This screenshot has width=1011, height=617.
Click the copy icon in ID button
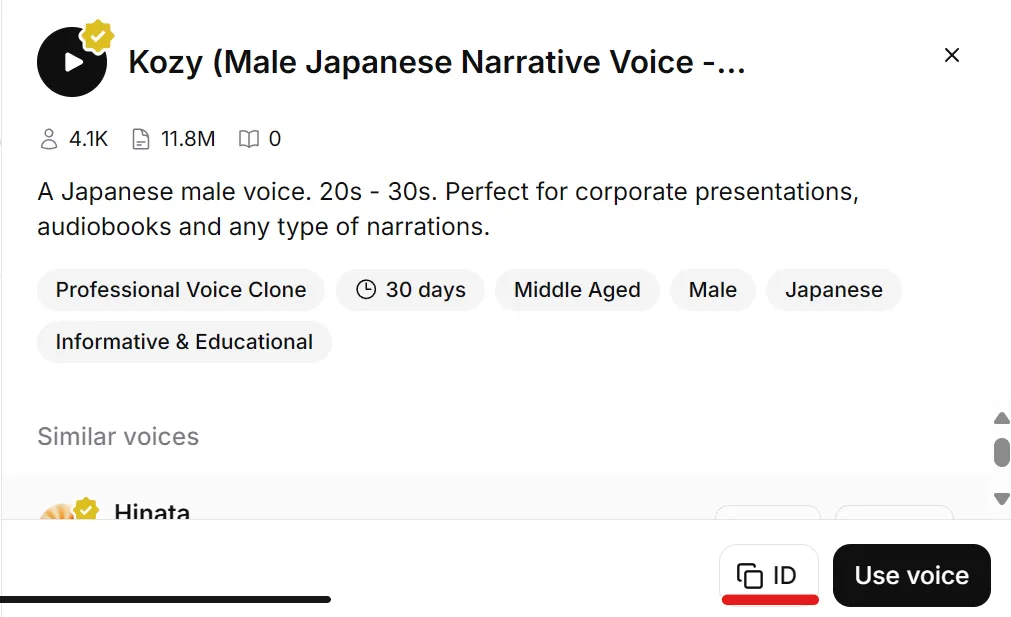point(750,575)
